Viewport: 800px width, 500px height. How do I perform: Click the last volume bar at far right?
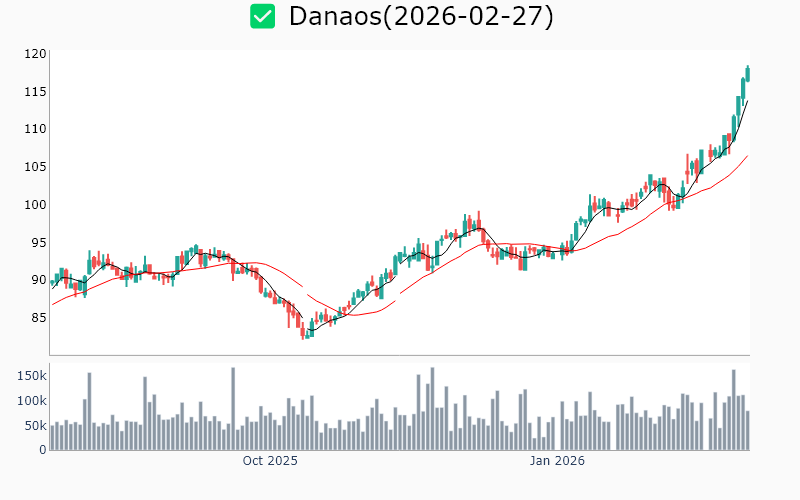pos(747,430)
